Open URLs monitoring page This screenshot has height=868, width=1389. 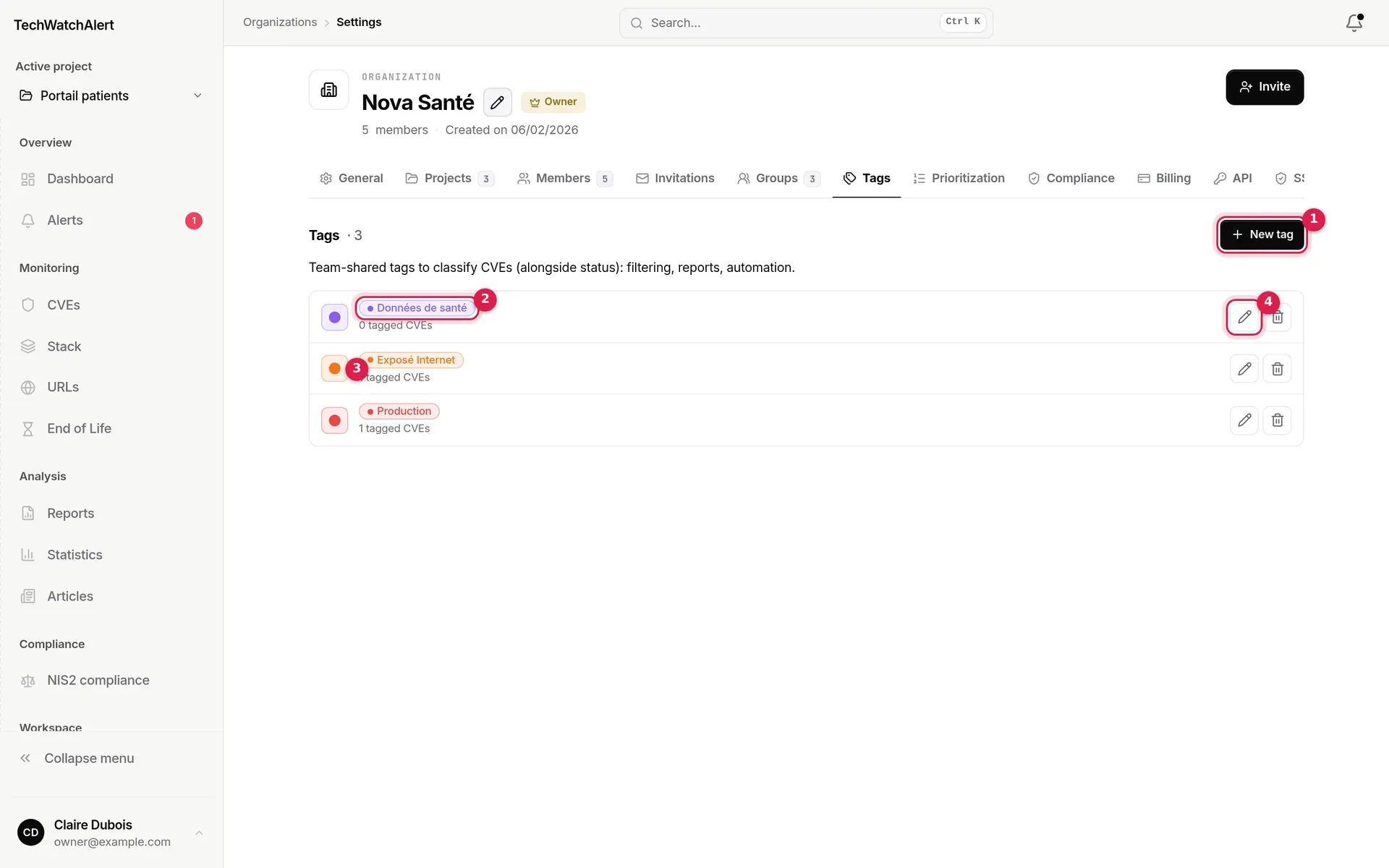click(111, 388)
